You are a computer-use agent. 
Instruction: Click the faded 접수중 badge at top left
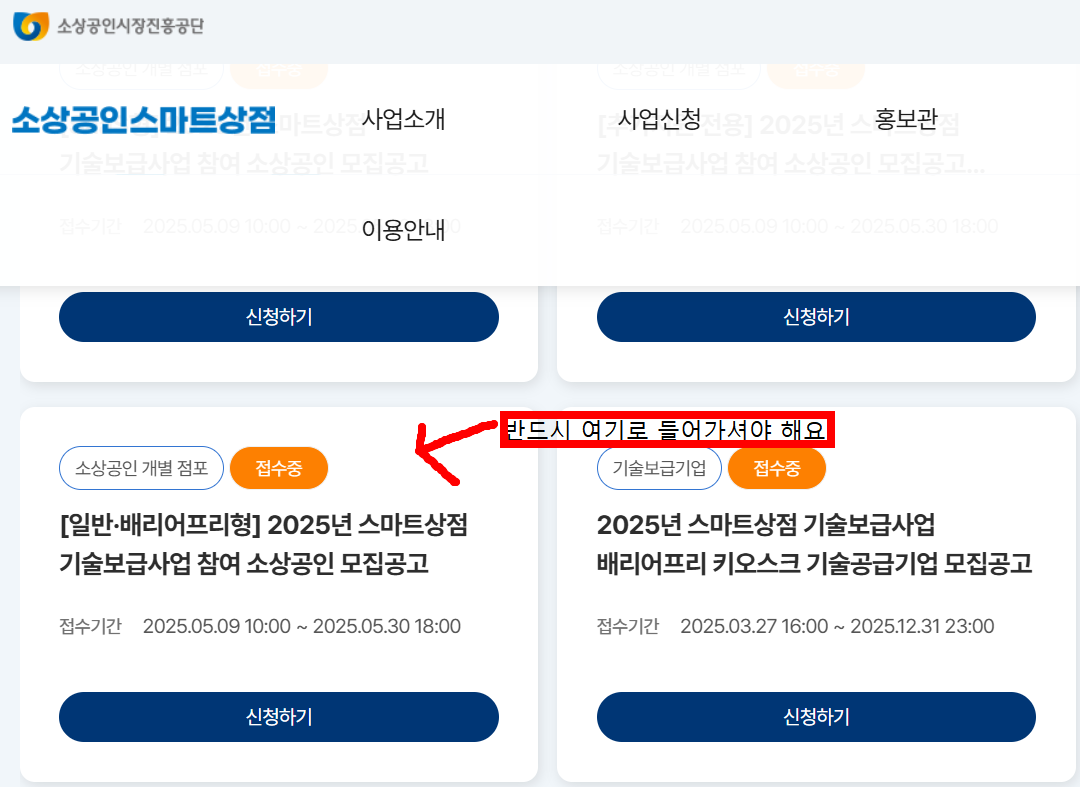point(278,72)
